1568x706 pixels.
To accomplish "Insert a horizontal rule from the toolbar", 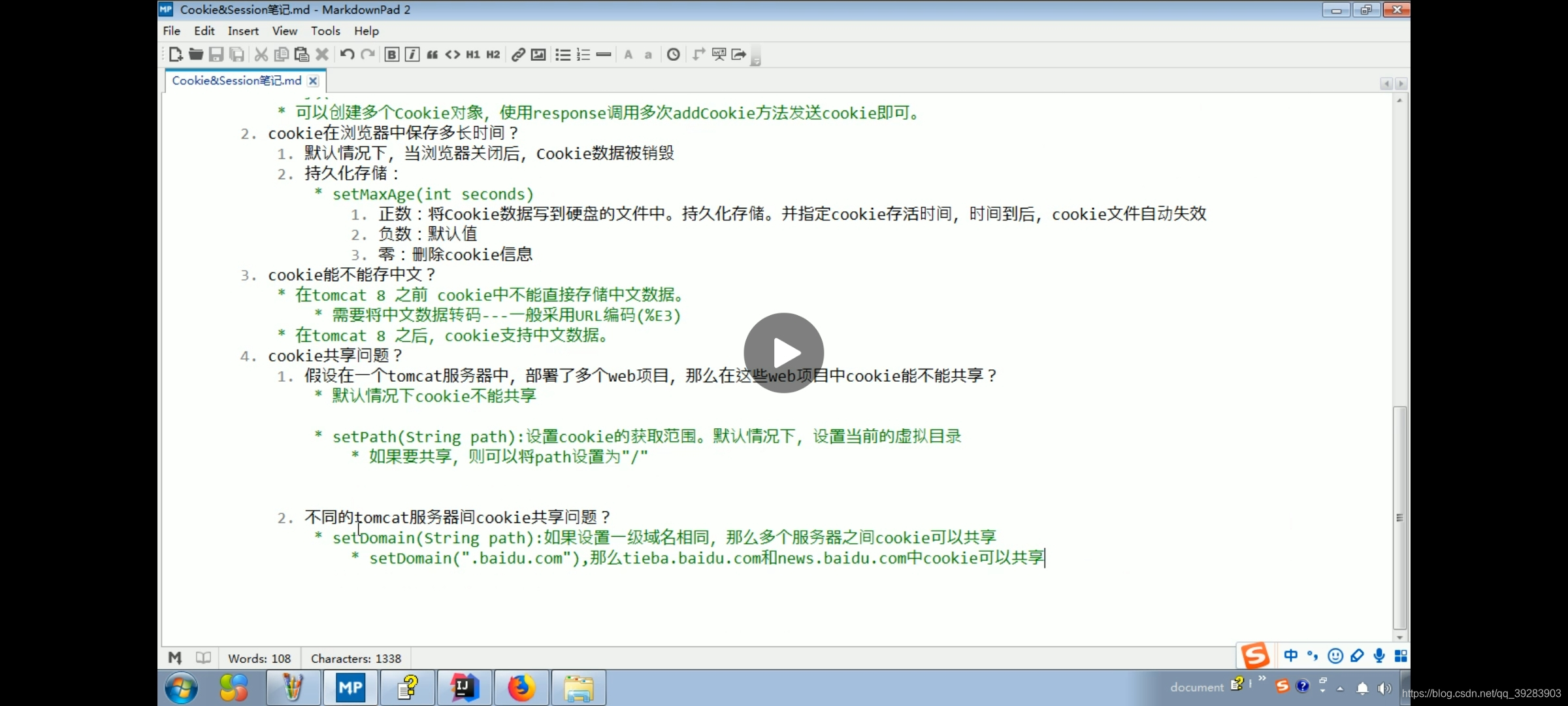I will tap(603, 54).
